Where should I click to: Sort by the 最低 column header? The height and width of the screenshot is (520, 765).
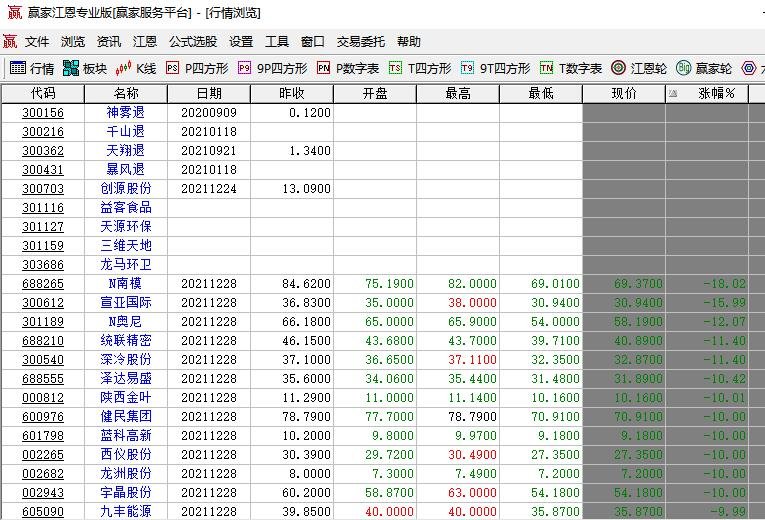541,94
